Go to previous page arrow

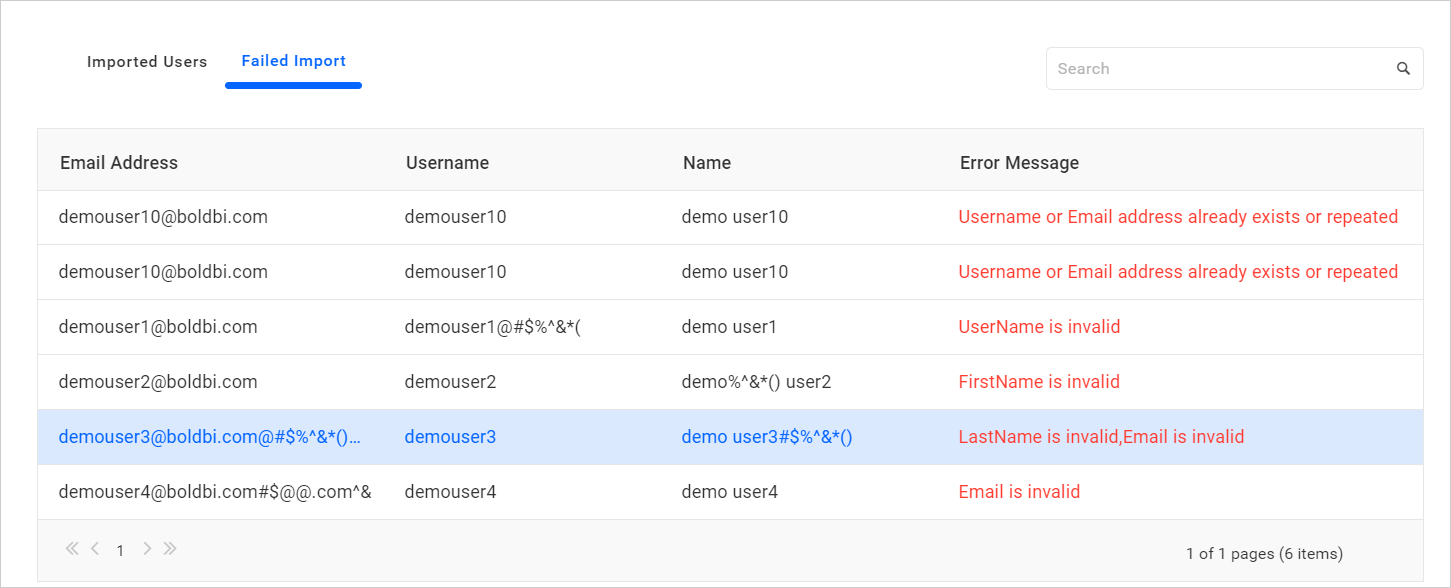(95, 549)
